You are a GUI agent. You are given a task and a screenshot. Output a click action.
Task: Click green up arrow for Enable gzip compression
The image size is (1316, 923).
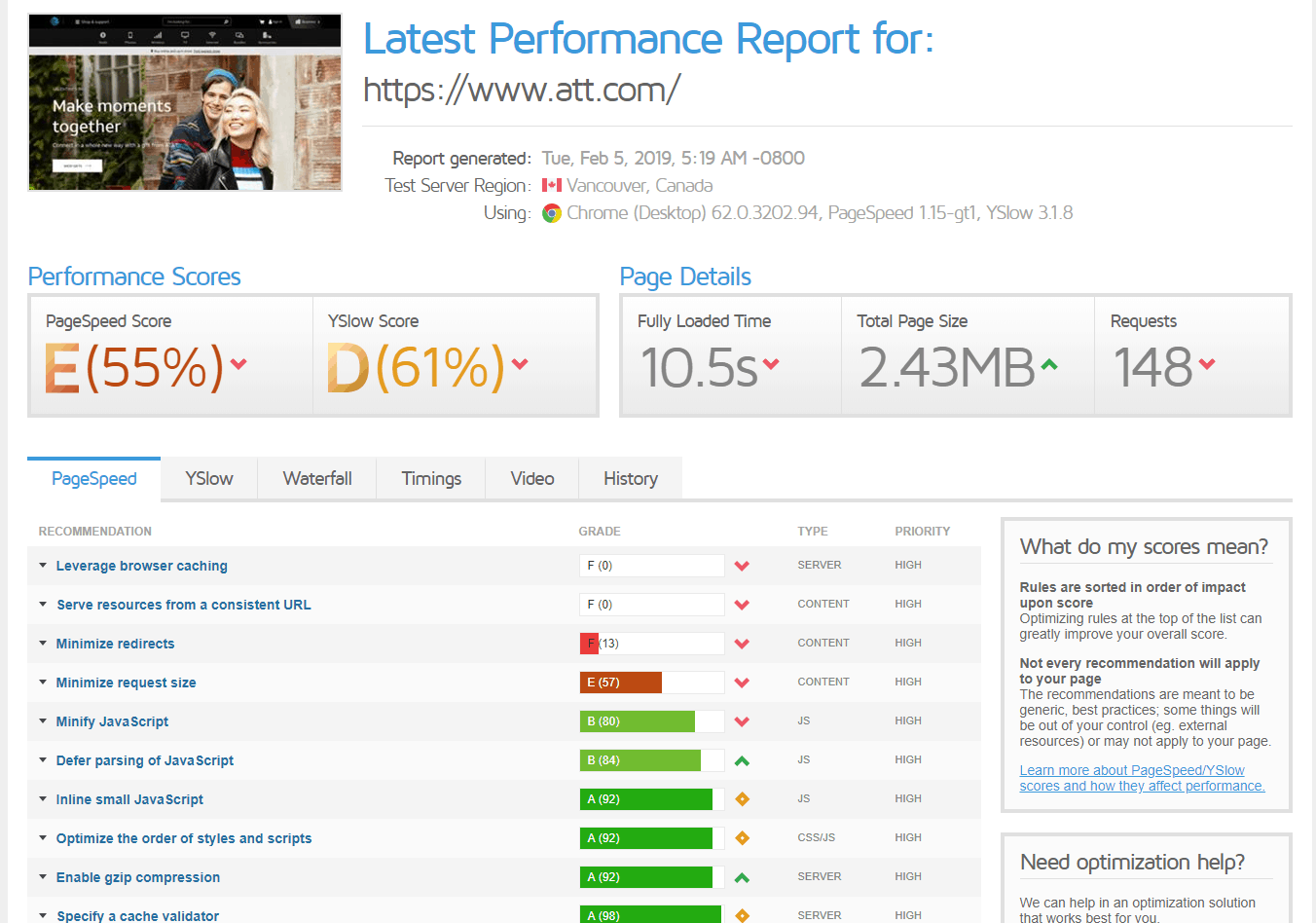[742, 877]
